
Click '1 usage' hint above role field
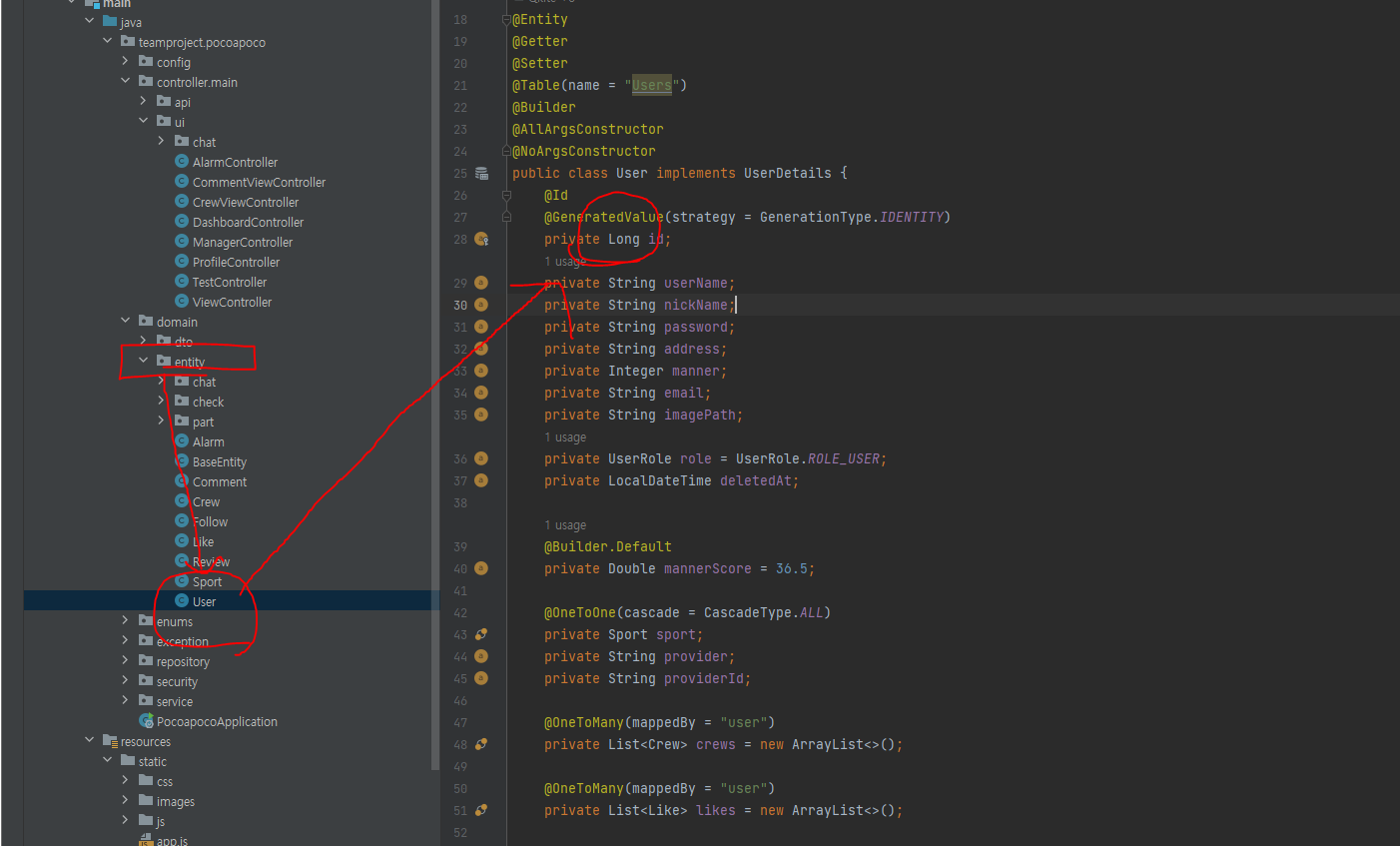pos(565,437)
